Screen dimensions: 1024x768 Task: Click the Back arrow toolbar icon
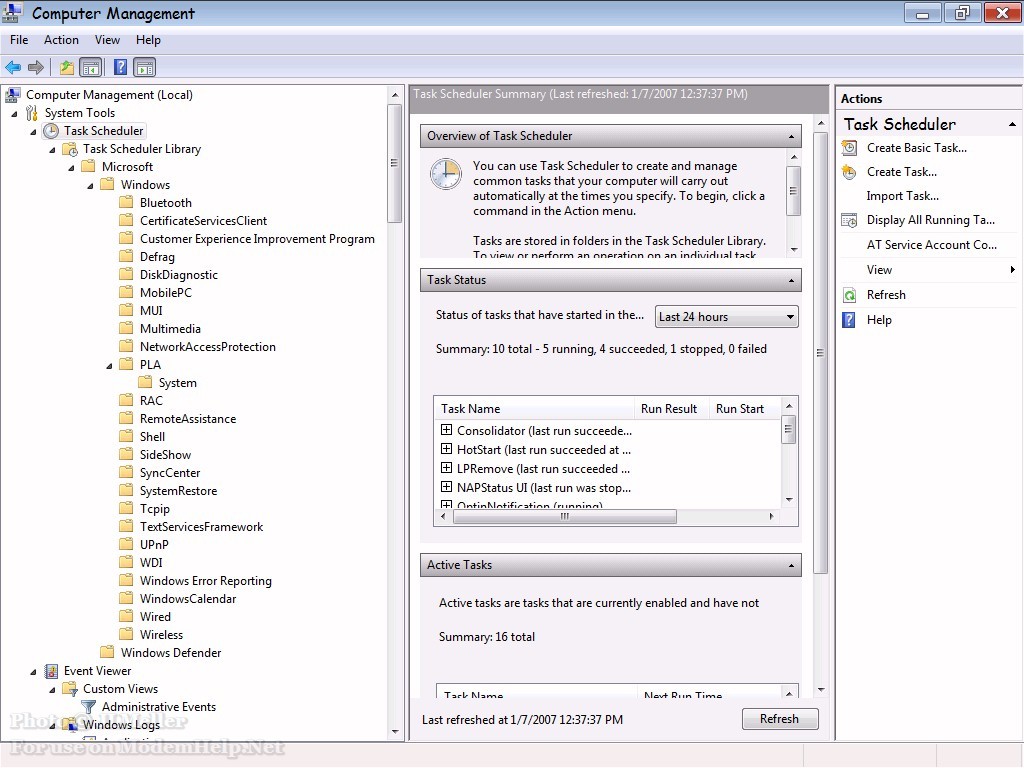click(13, 67)
